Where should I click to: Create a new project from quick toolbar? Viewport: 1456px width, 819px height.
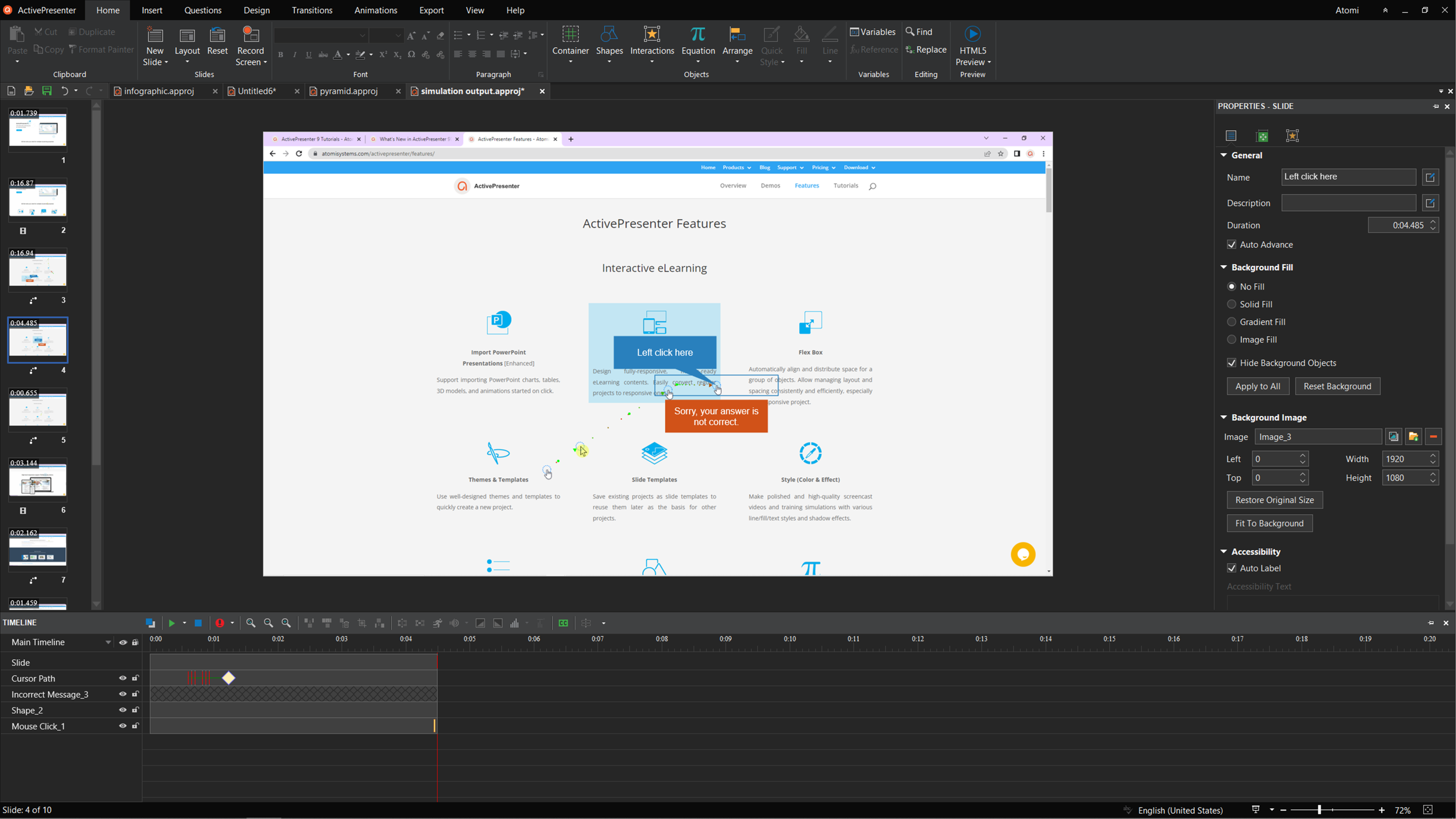point(11,91)
